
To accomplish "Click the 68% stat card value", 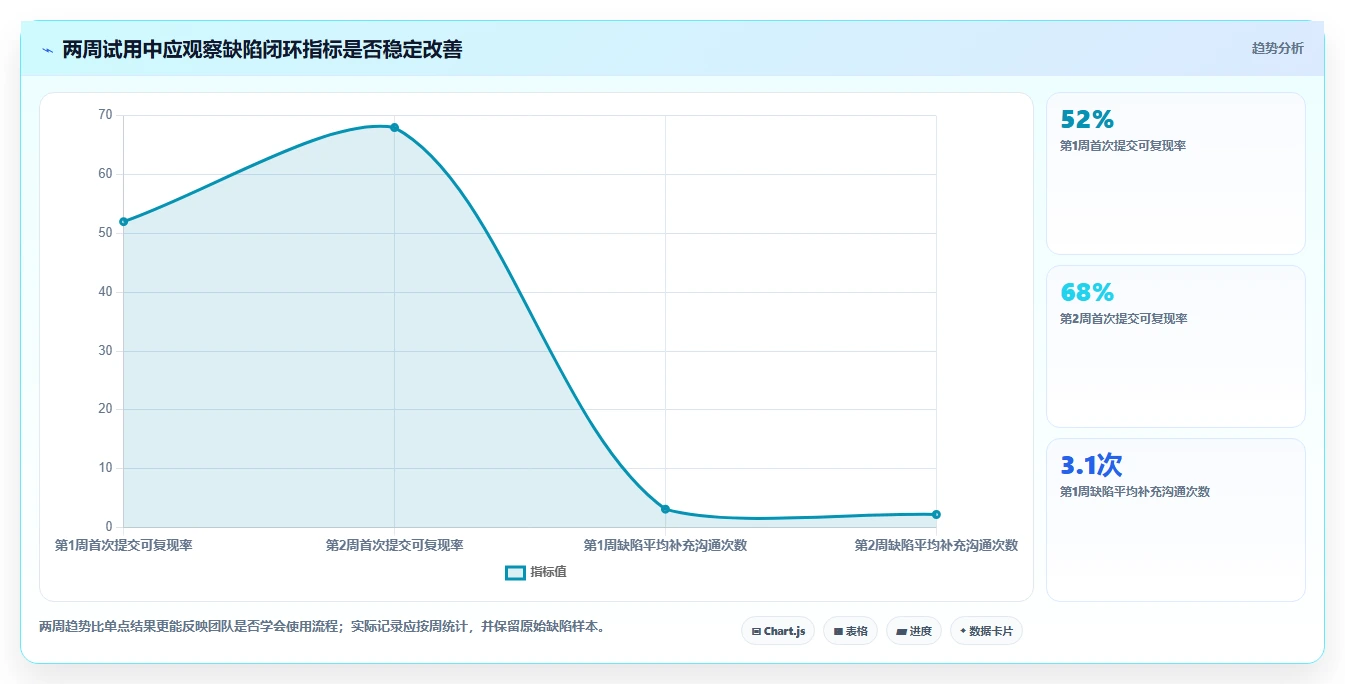I will (x=1087, y=293).
